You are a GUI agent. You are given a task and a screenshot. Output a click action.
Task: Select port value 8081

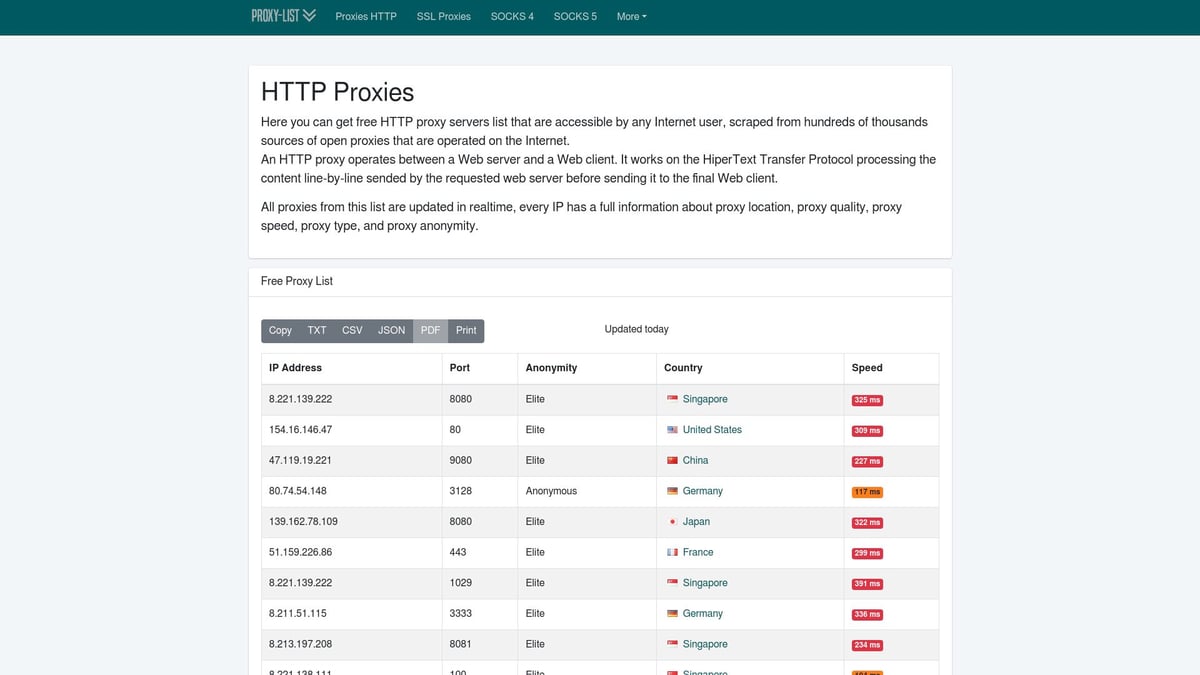pyautogui.click(x=461, y=644)
